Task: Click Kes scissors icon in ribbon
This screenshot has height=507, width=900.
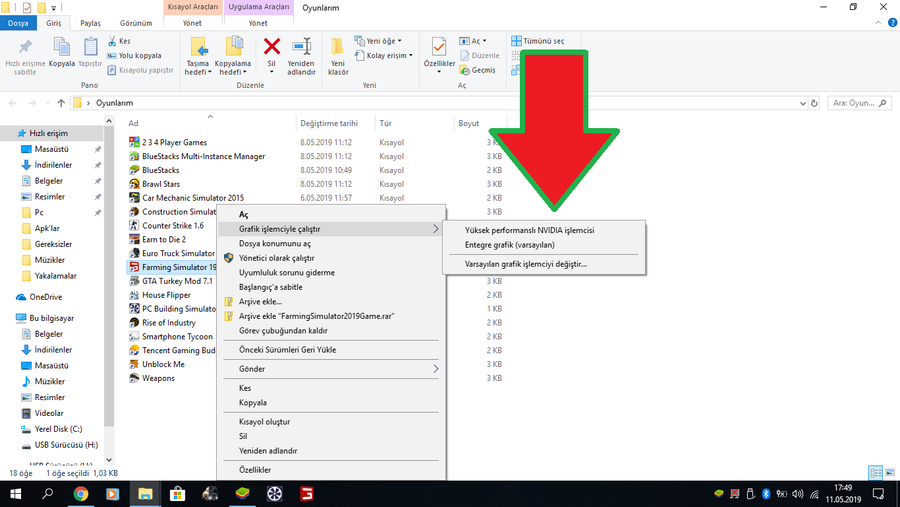Action: point(112,41)
